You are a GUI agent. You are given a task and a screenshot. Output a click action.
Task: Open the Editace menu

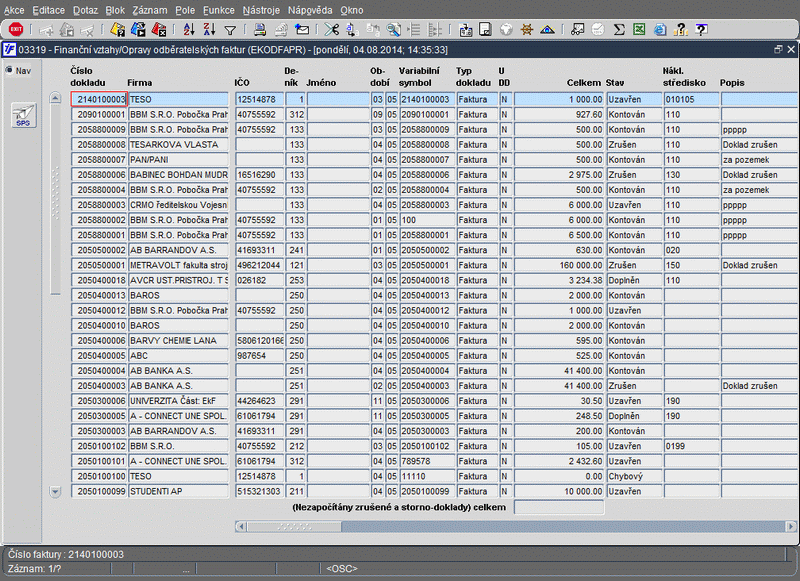pyautogui.click(x=48, y=10)
